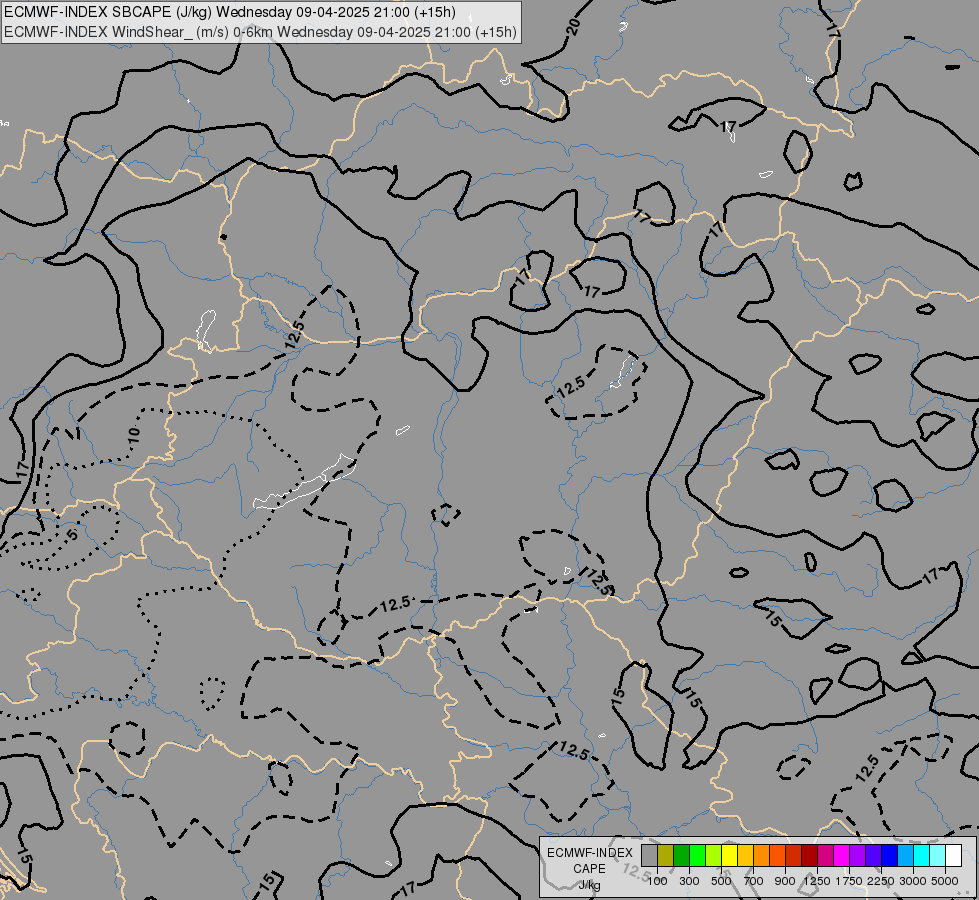Click the CAPE word in the legend
This screenshot has width=979, height=900.
click(x=589, y=869)
